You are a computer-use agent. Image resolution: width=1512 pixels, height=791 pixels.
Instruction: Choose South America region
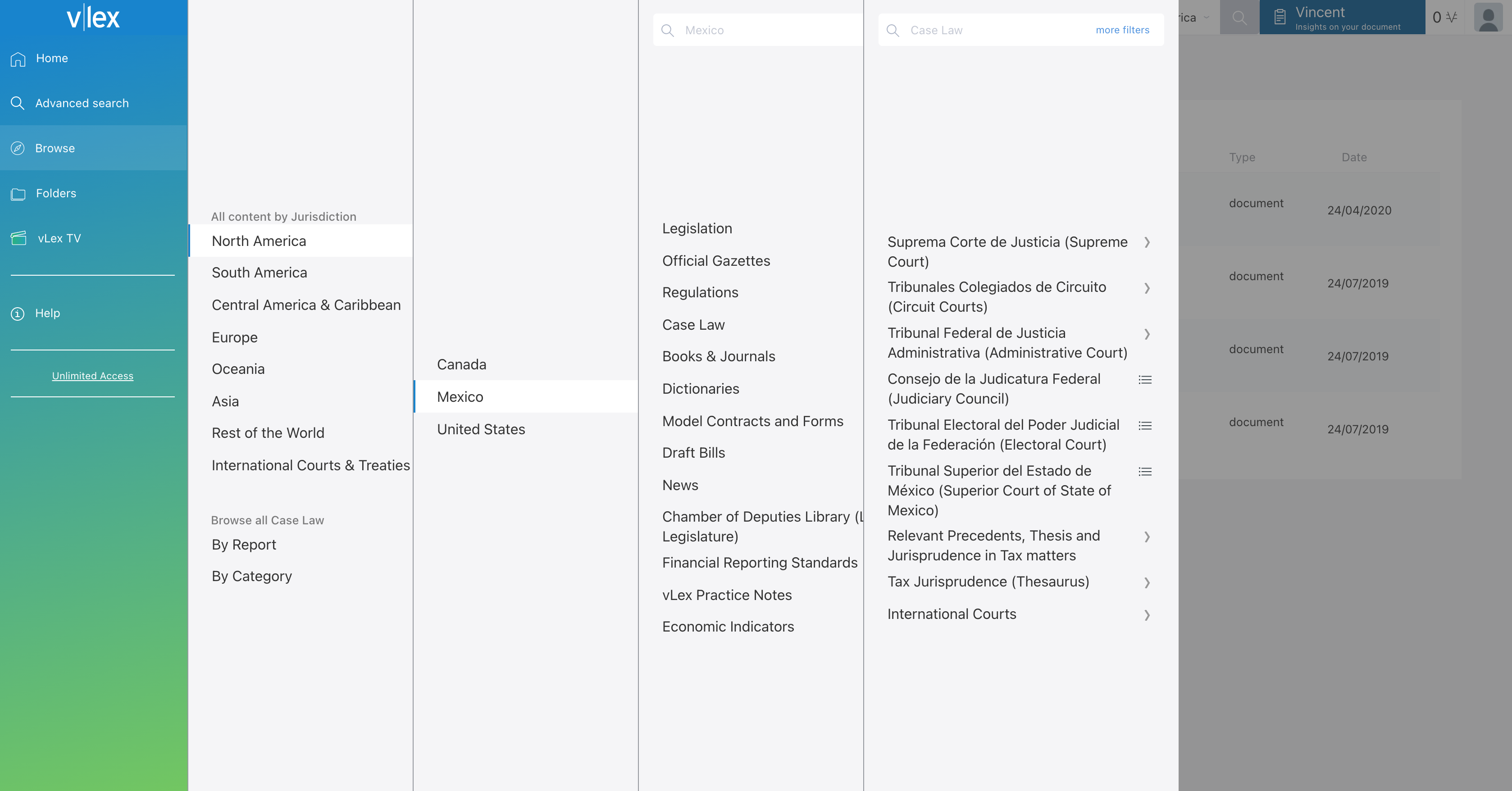tap(259, 272)
